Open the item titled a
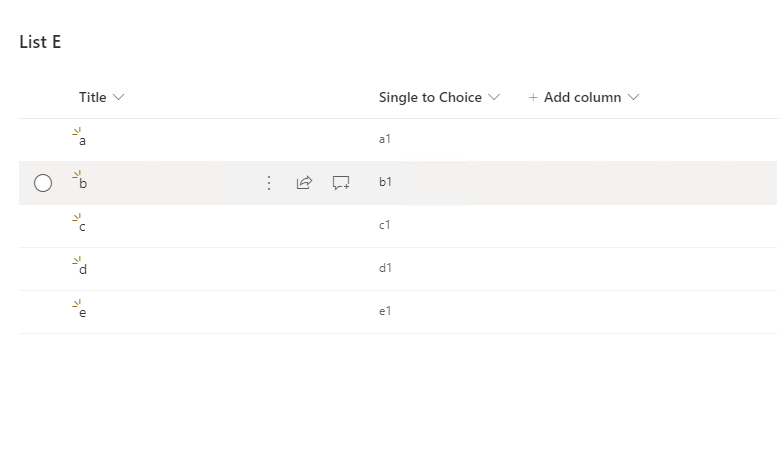This screenshot has height=456, width=779. coord(83,141)
